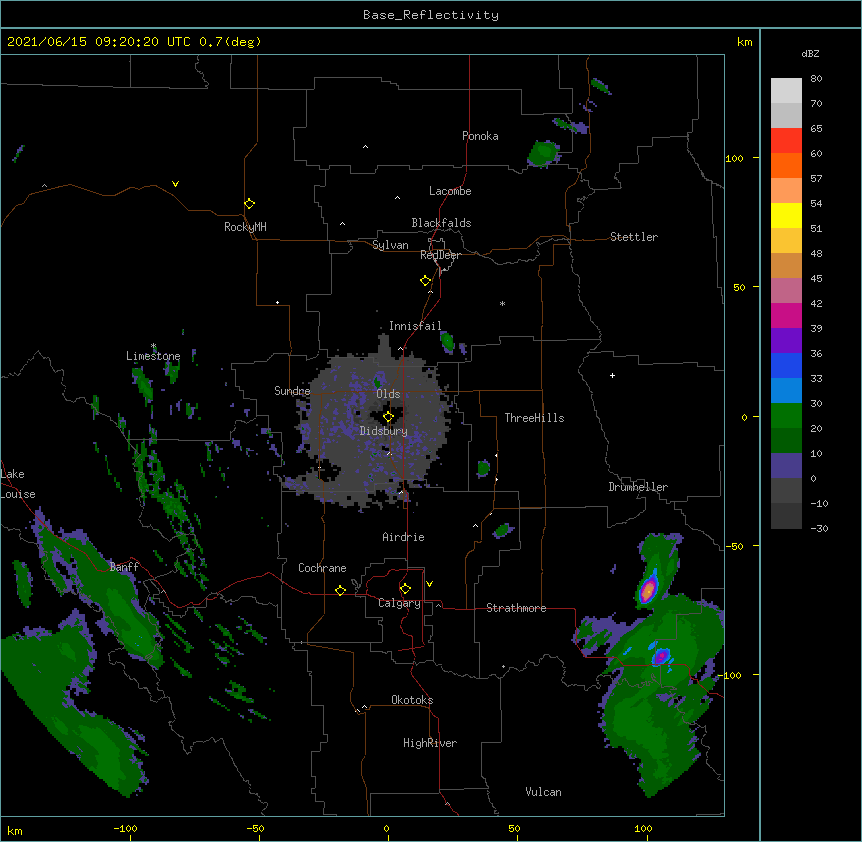Click the yellow diamond marker south of RedDeer
The height and width of the screenshot is (842, 862).
(425, 281)
